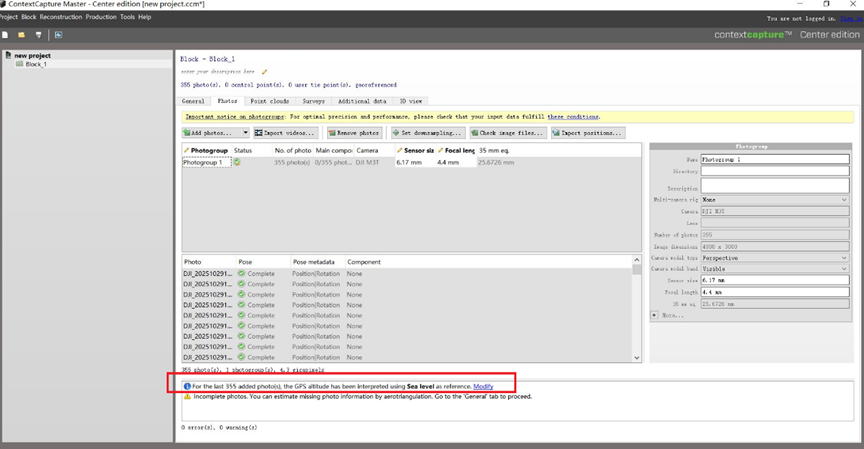Click the Add photos button
The width and height of the screenshot is (864, 449).
click(x=212, y=133)
